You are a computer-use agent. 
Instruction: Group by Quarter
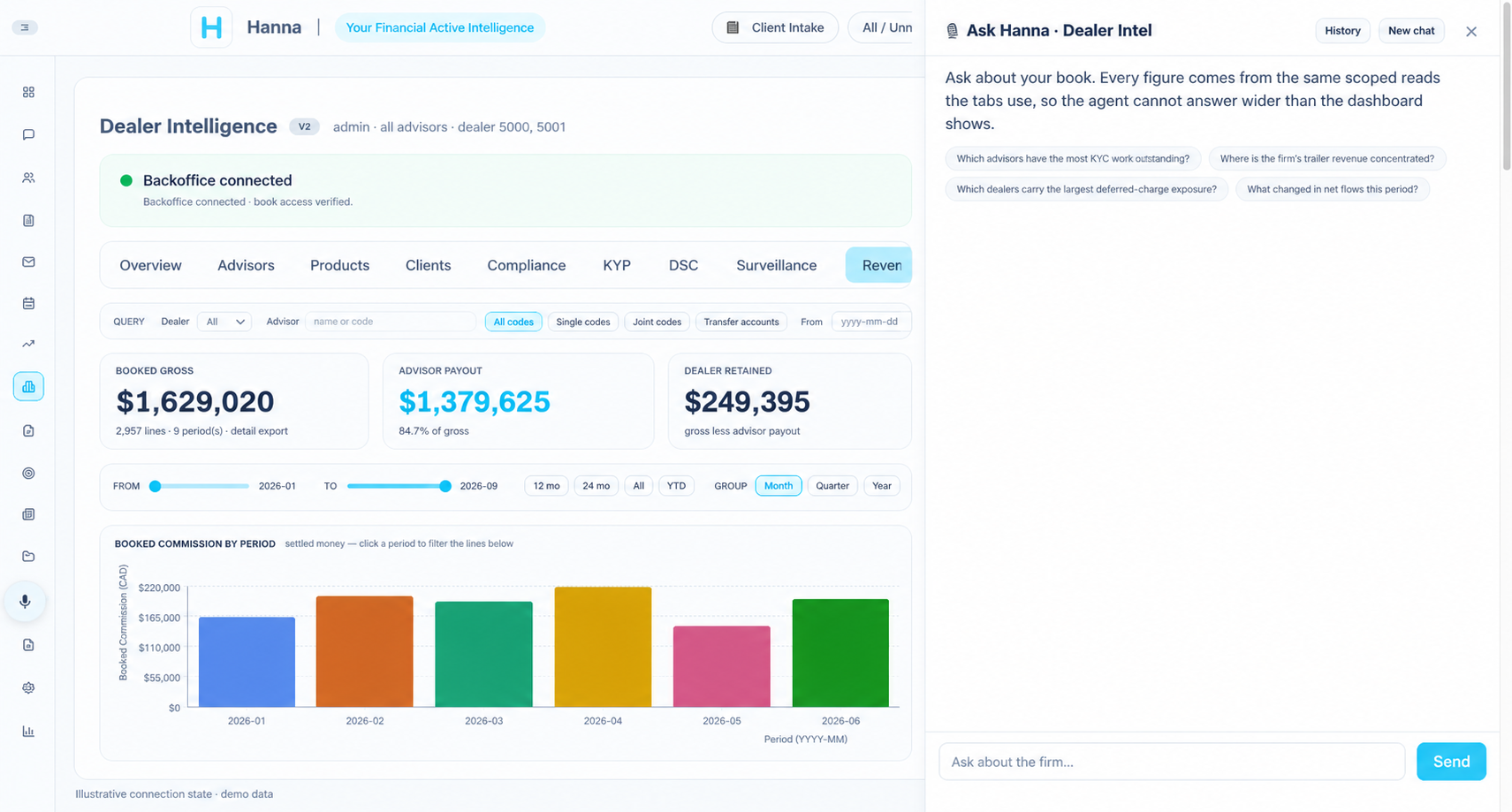[832, 486]
